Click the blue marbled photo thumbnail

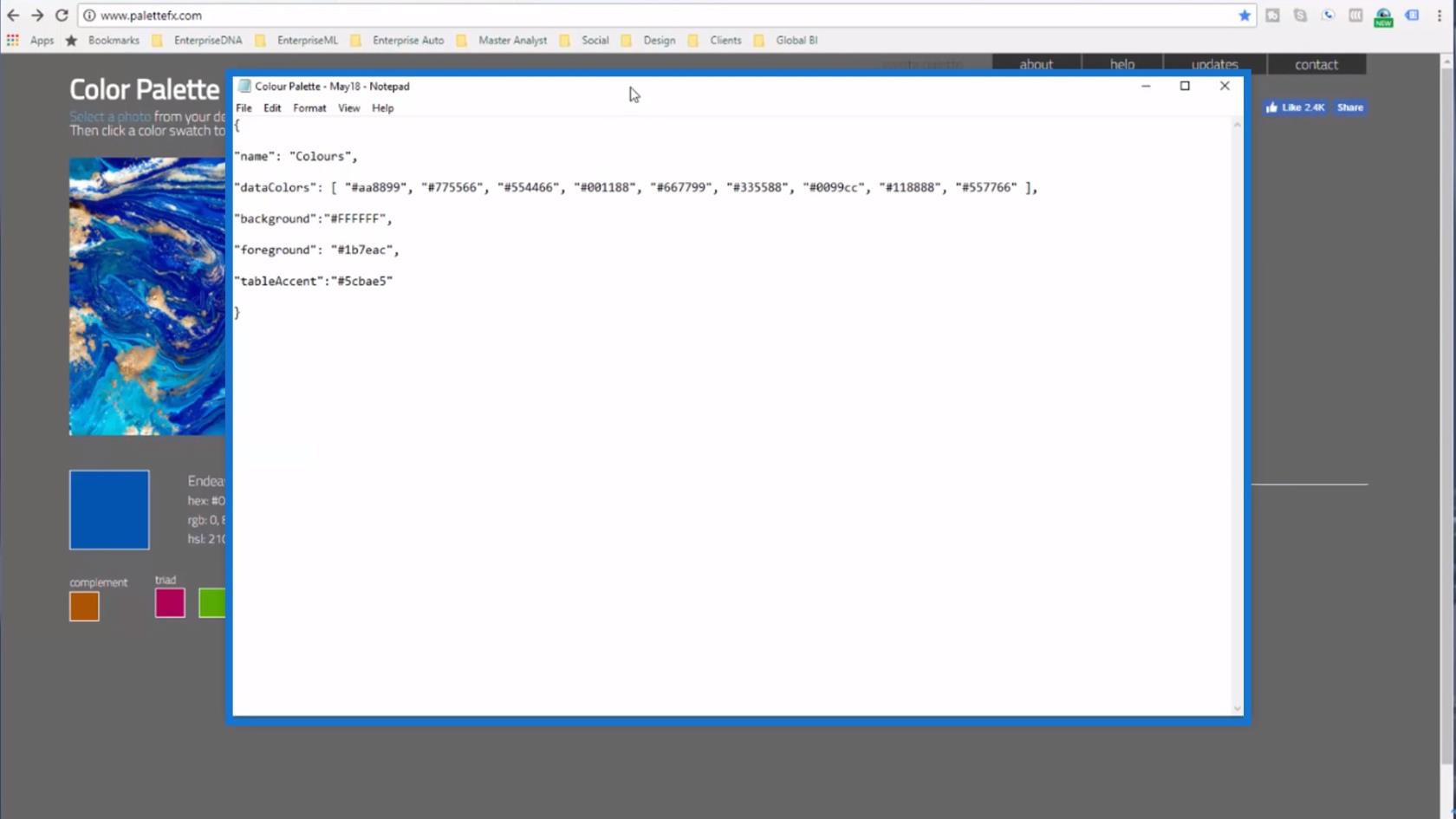(x=147, y=296)
